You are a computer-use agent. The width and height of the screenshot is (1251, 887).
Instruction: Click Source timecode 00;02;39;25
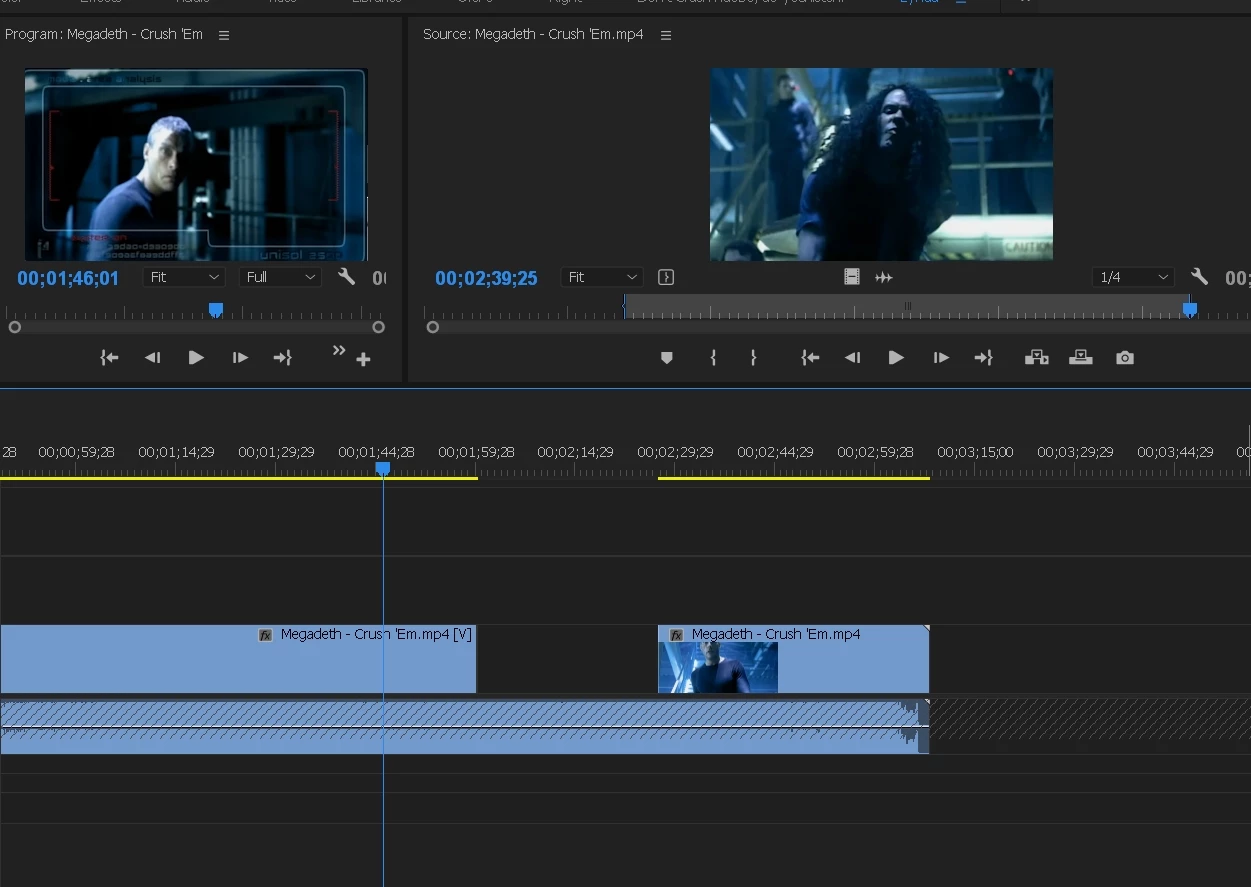click(486, 278)
